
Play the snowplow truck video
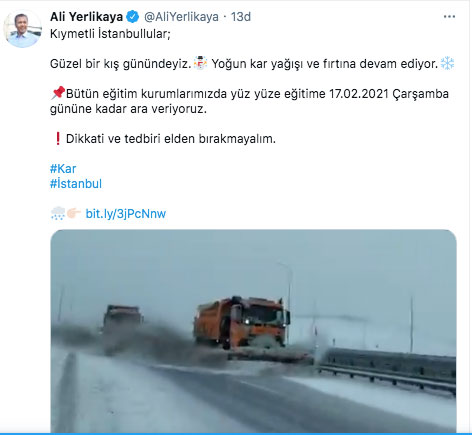click(253, 331)
